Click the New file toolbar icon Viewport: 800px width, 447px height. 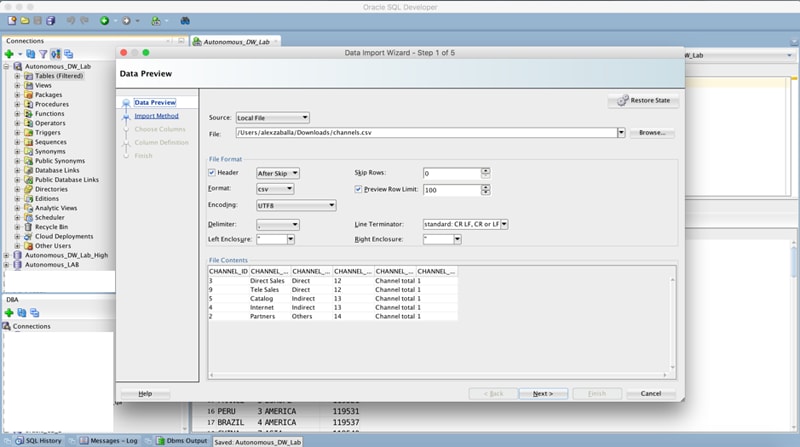tap(10, 20)
